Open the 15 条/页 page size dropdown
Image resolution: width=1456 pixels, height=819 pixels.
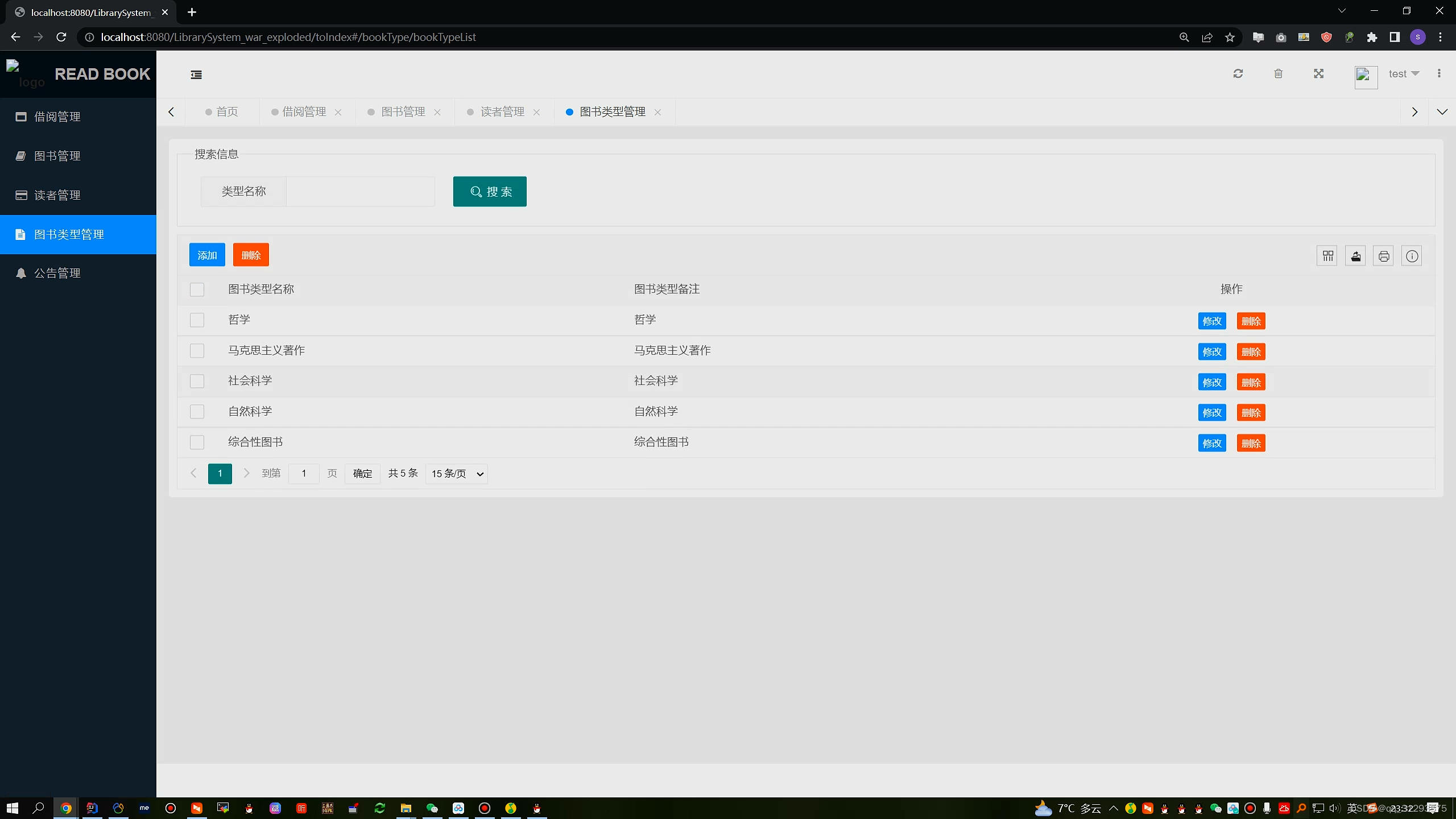(457, 474)
